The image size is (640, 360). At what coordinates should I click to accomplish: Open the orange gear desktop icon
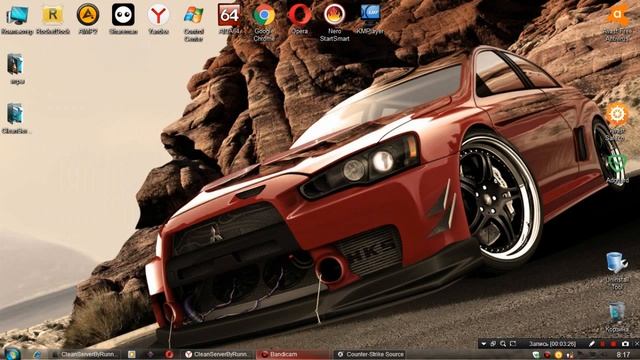click(617, 121)
